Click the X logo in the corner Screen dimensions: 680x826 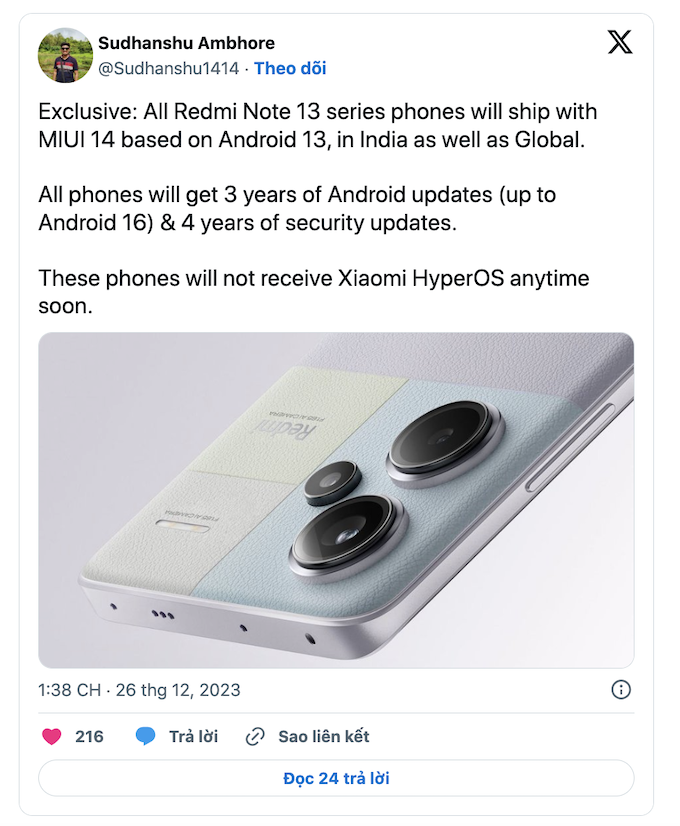tap(619, 42)
